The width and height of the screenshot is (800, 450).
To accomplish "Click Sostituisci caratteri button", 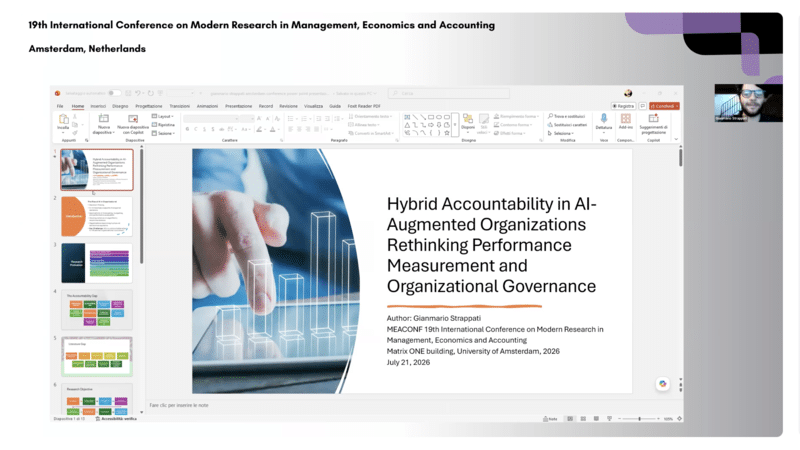I will click(567, 124).
